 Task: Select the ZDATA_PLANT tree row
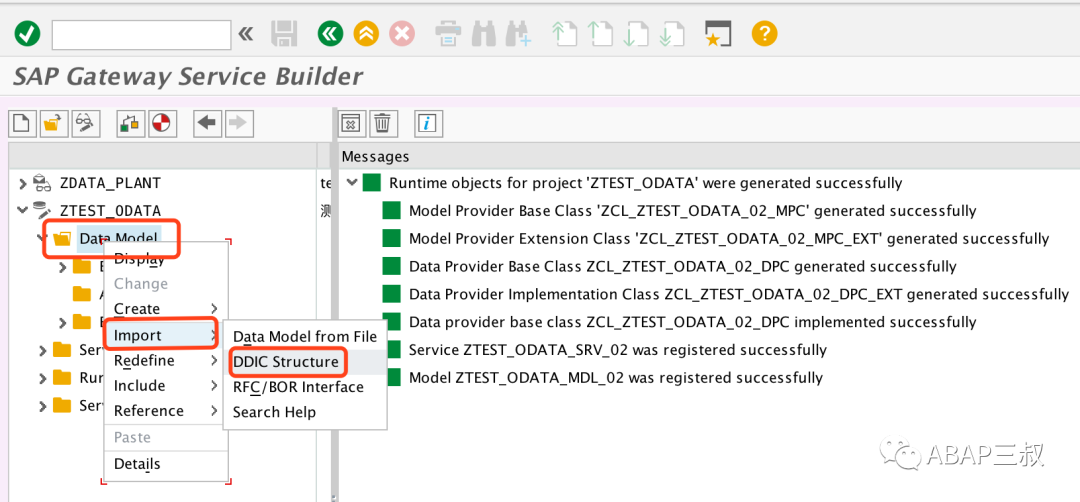pyautogui.click(x=110, y=183)
